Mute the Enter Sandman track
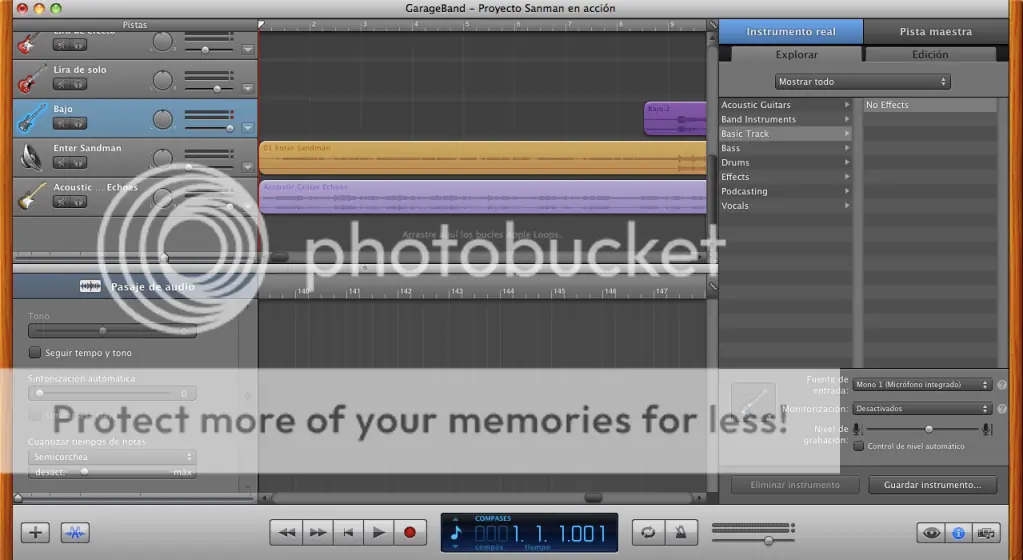The width and height of the screenshot is (1023, 560). pos(62,163)
